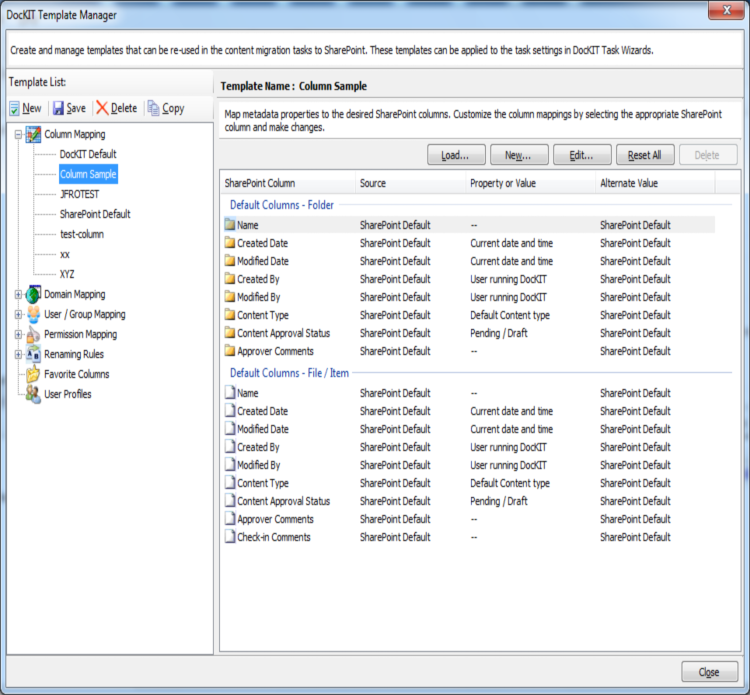Click the Source column header
750x695 pixels.
coord(410,183)
